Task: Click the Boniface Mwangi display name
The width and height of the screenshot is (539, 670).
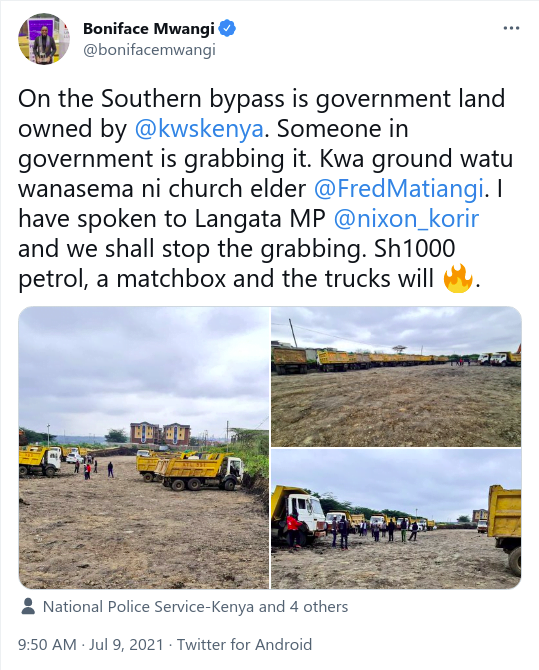Action: (148, 29)
